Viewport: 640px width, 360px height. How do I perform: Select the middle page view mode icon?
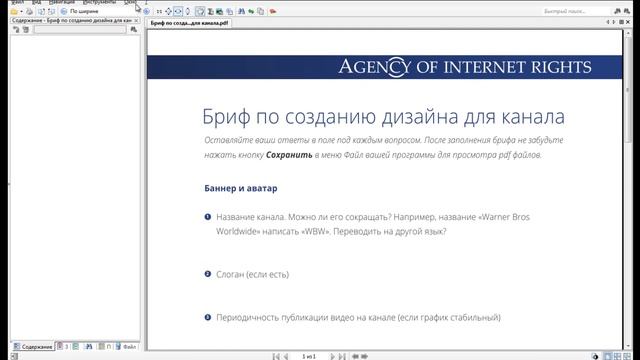point(618,356)
